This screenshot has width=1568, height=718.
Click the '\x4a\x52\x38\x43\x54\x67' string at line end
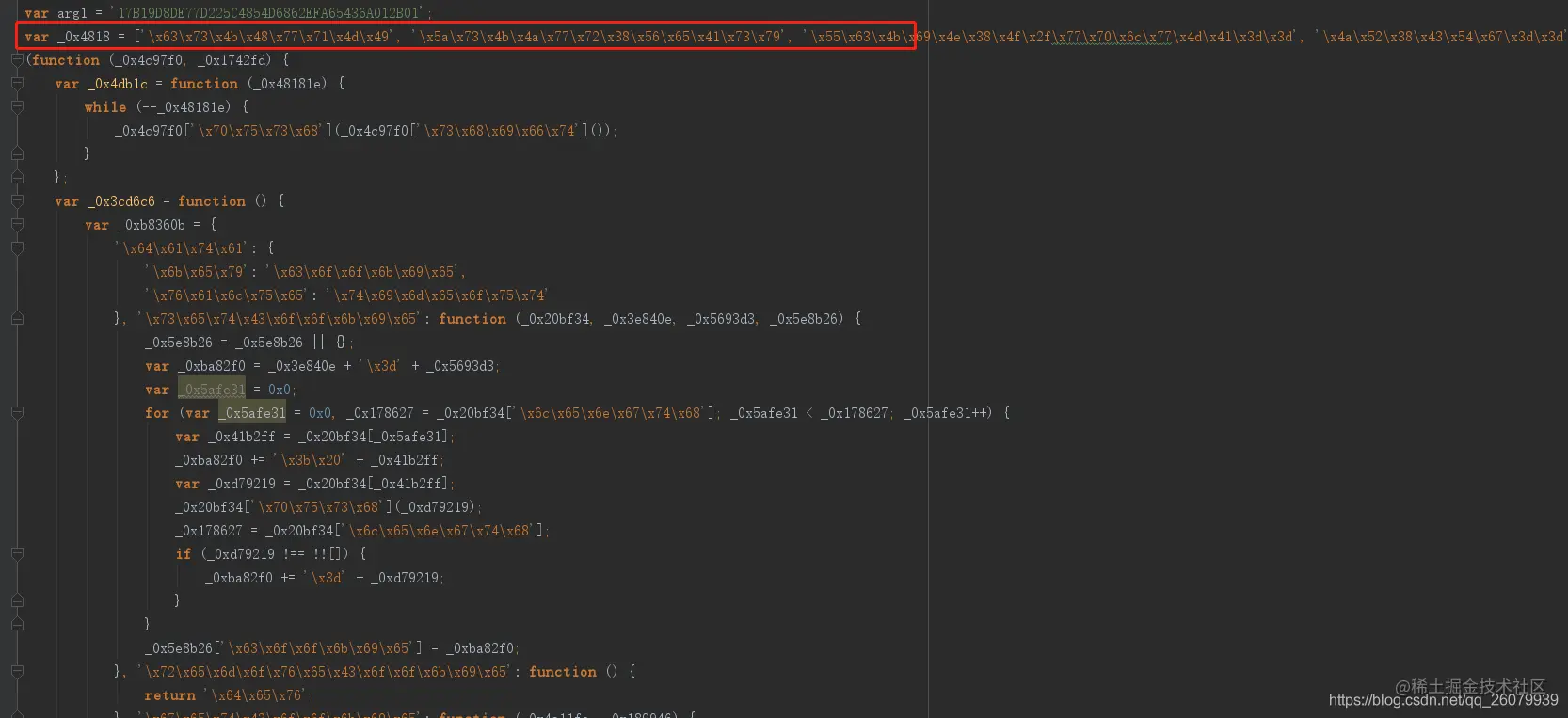point(1440,37)
